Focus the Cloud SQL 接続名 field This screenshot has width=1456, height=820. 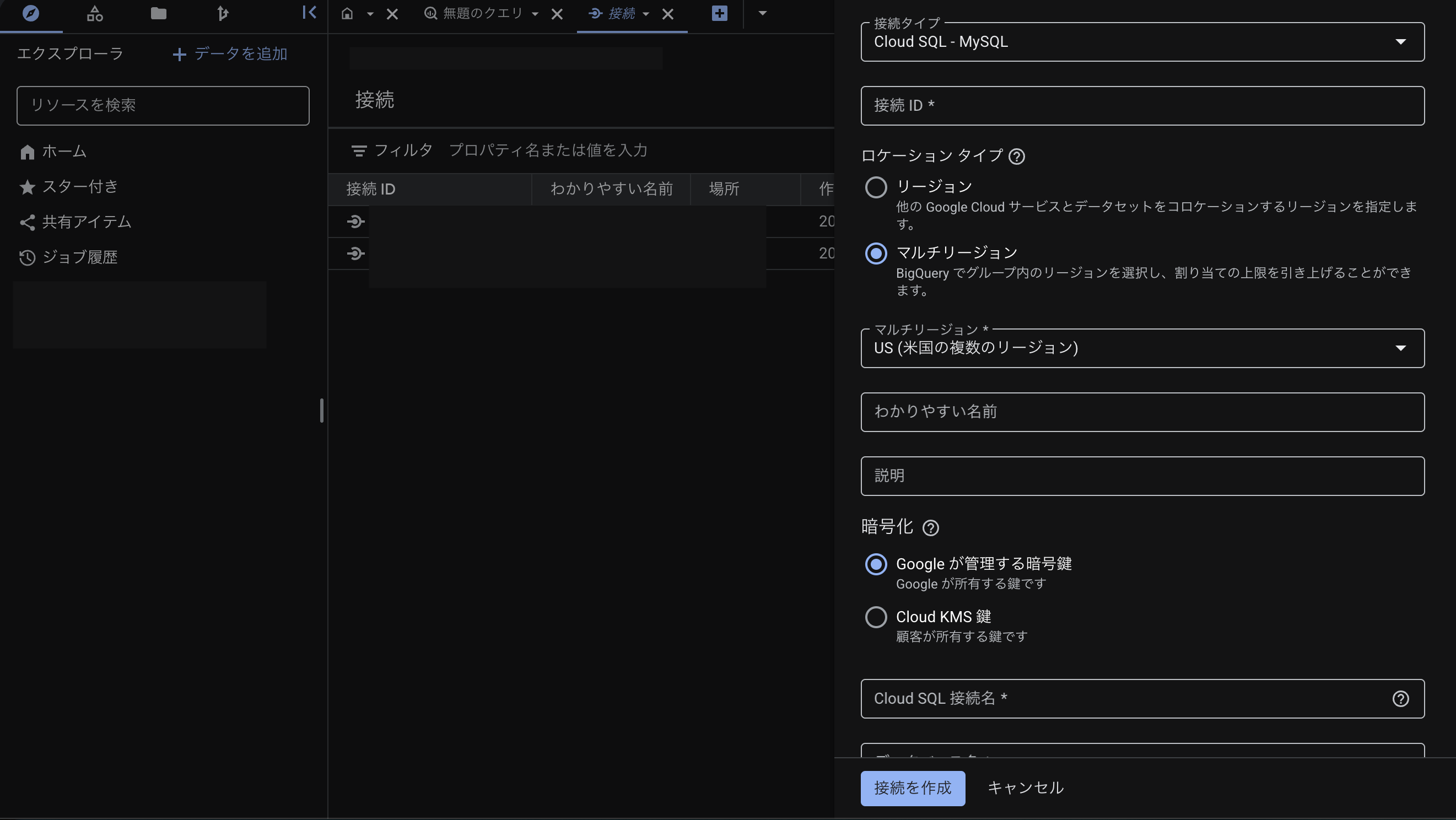coord(1142,699)
